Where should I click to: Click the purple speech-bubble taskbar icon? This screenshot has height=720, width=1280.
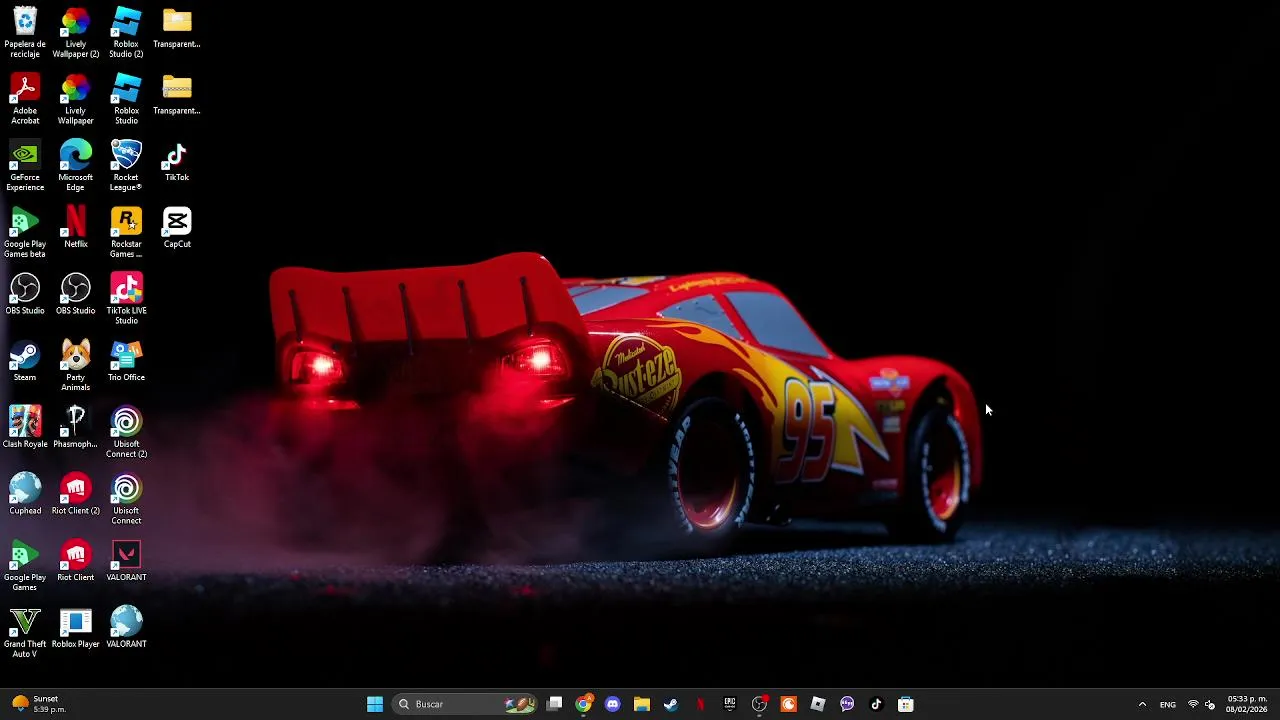click(x=847, y=704)
